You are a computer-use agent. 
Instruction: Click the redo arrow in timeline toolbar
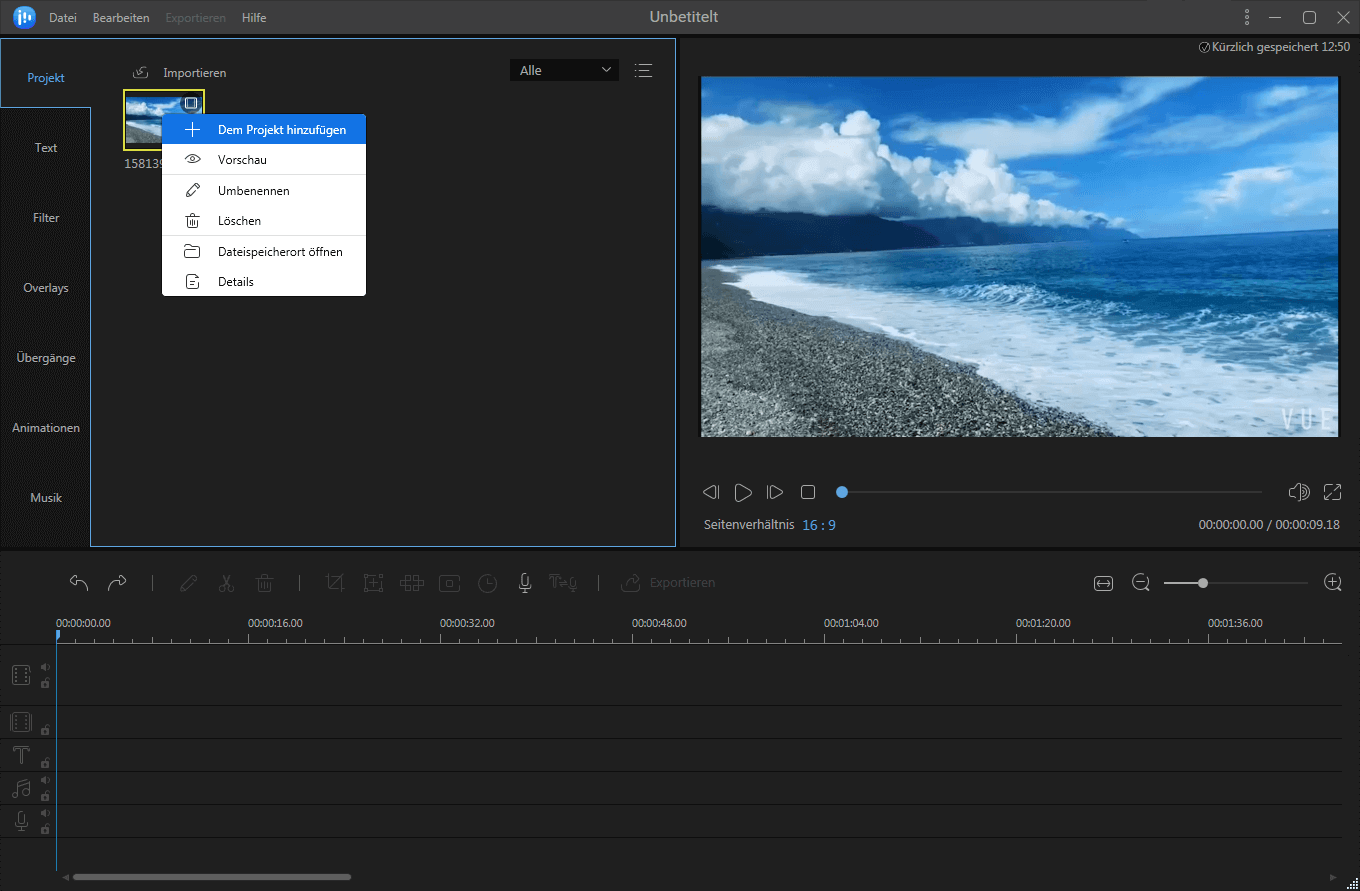pyautogui.click(x=117, y=583)
